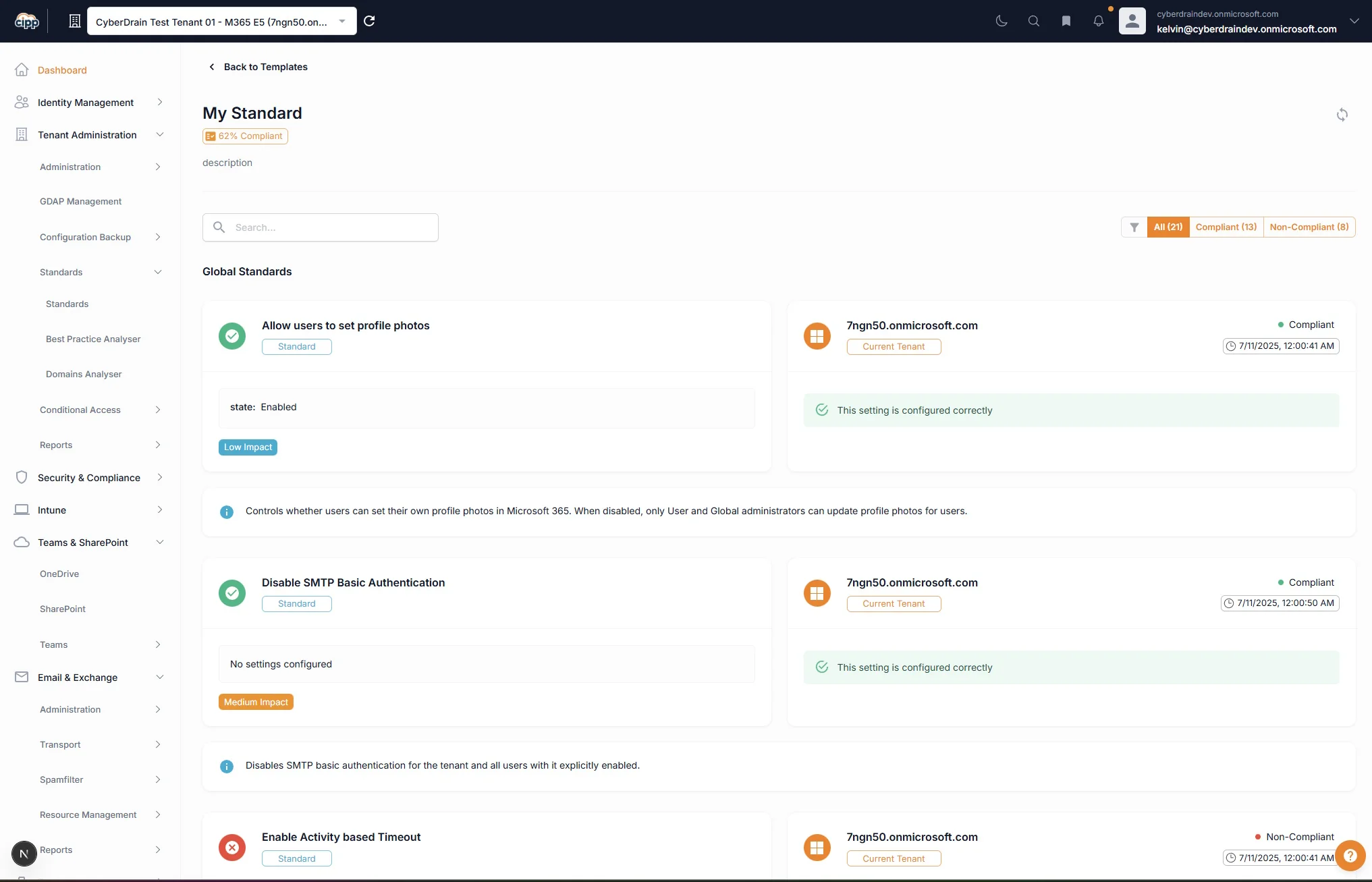1372x882 pixels.
Task: Expand Configuration Backup submenu
Action: (101, 237)
